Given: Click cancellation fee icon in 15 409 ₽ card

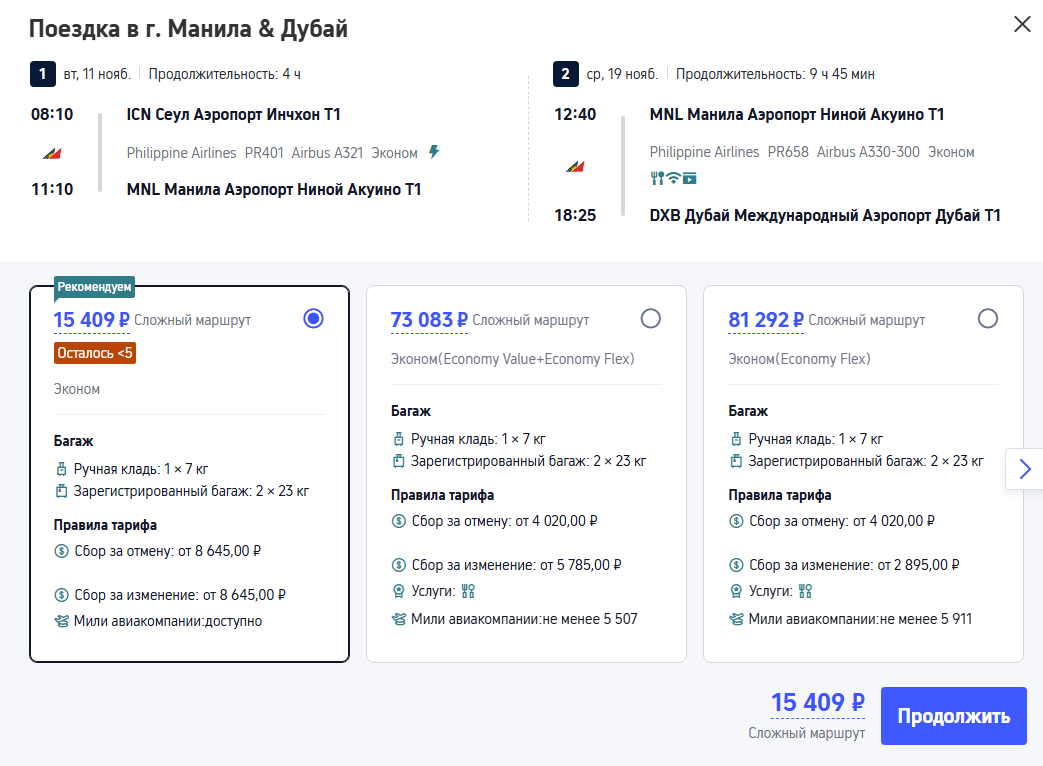Looking at the screenshot, I should (x=61, y=551).
